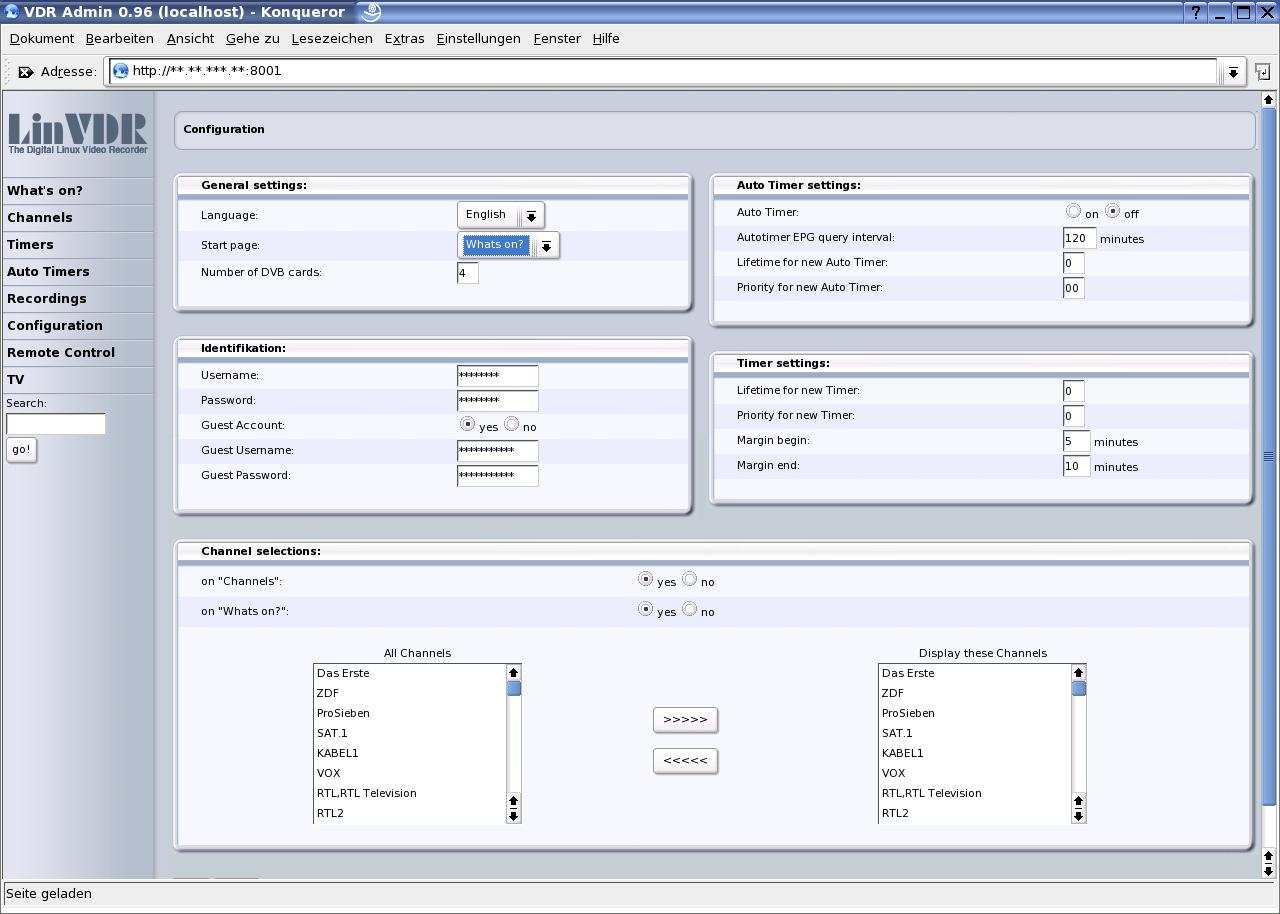Click the go arrow icon beside address bar
Image resolution: width=1280 pixels, height=914 pixels.
coord(1263,72)
